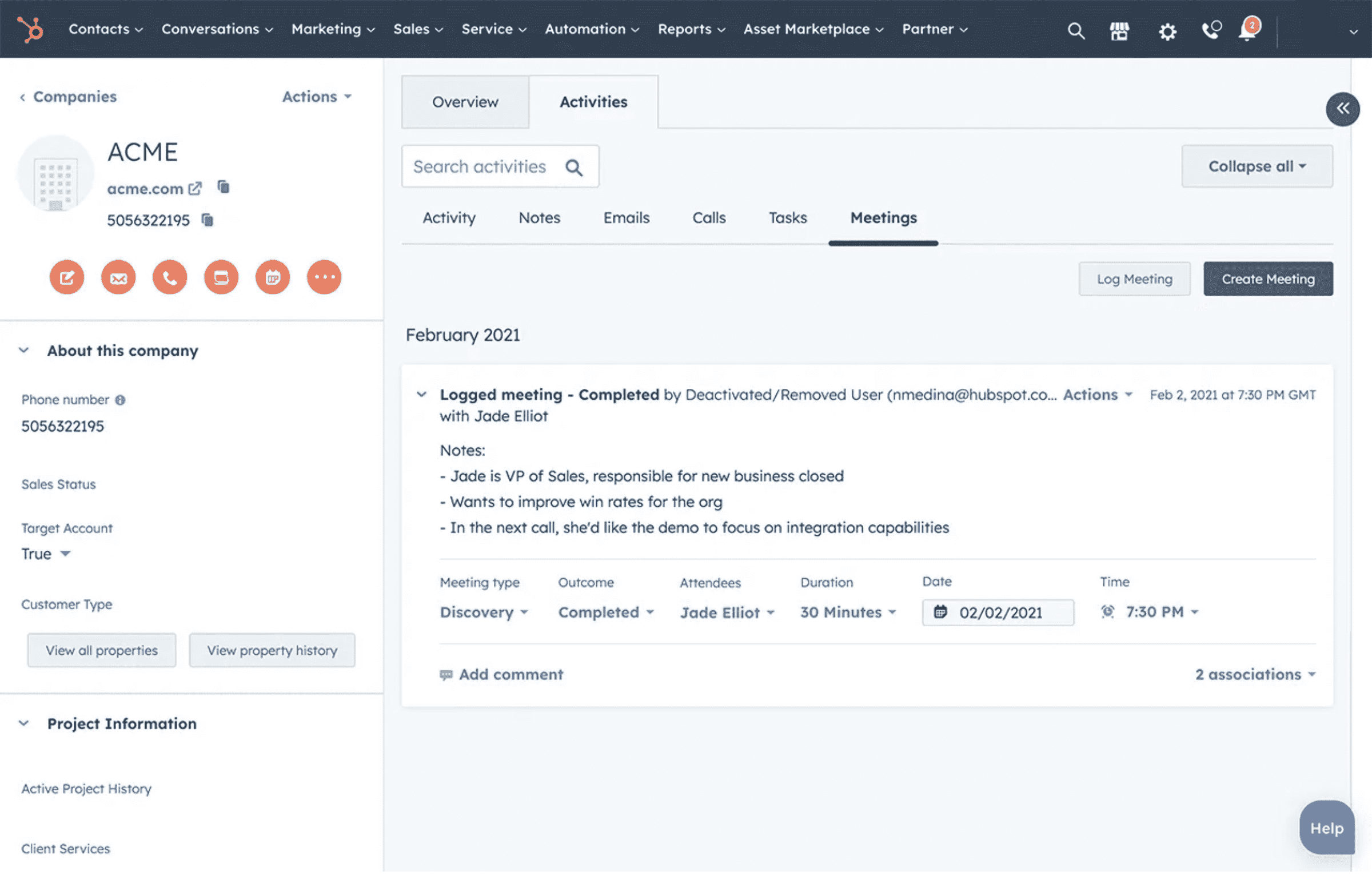Collapse the right sidebar with double-arrow icon

pos(1343,109)
